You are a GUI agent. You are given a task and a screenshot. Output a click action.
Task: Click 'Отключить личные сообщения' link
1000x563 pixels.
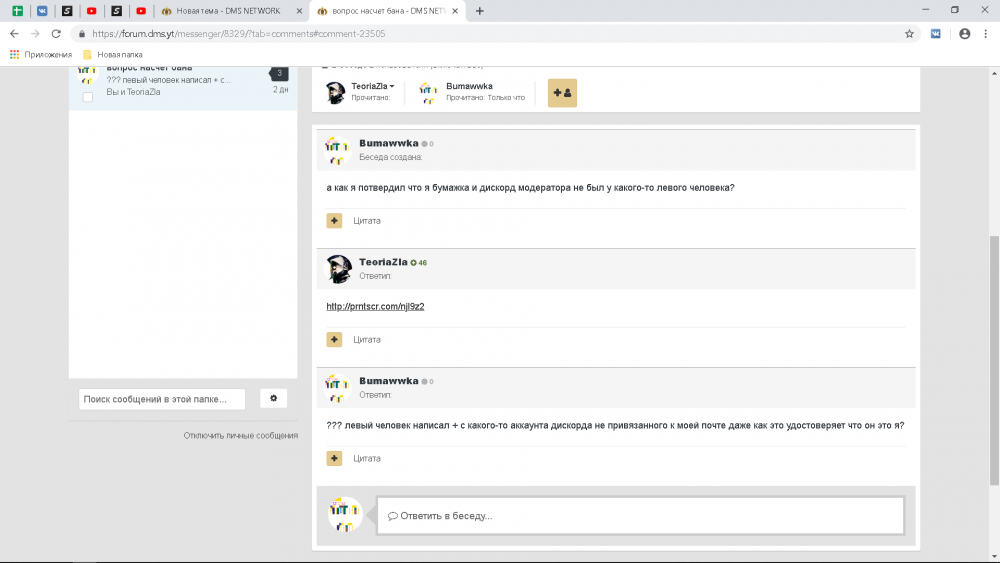(240, 435)
